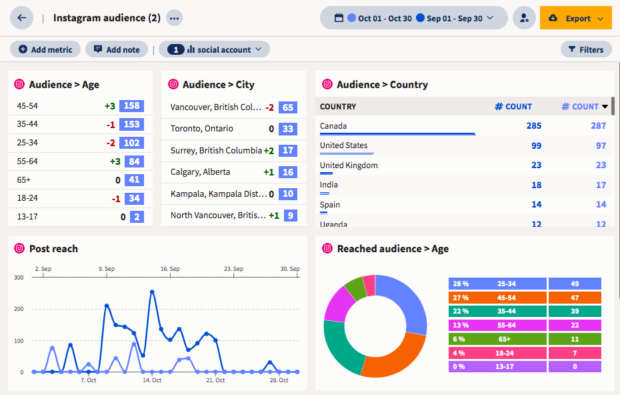620x395 pixels.
Task: Click the 45-54 age row
Action: [80, 106]
